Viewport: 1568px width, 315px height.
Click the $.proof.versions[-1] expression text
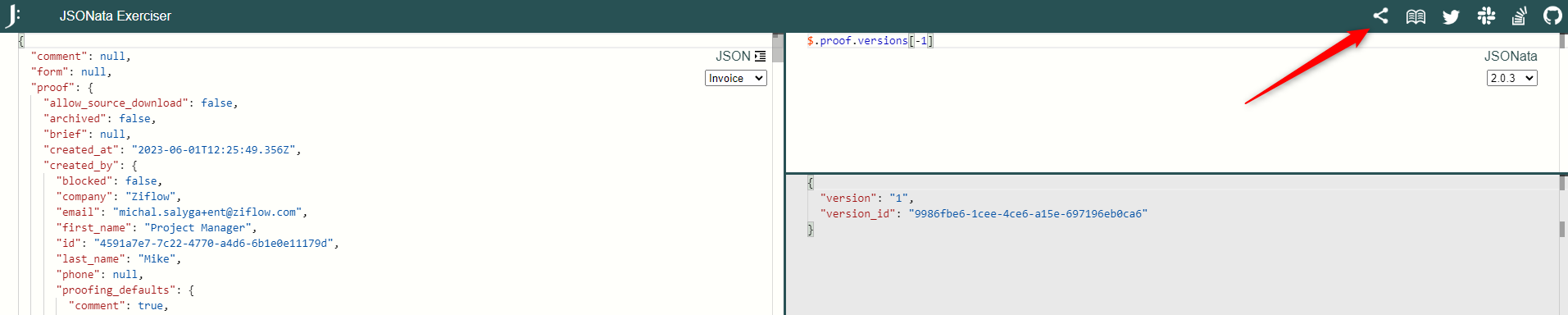870,40
